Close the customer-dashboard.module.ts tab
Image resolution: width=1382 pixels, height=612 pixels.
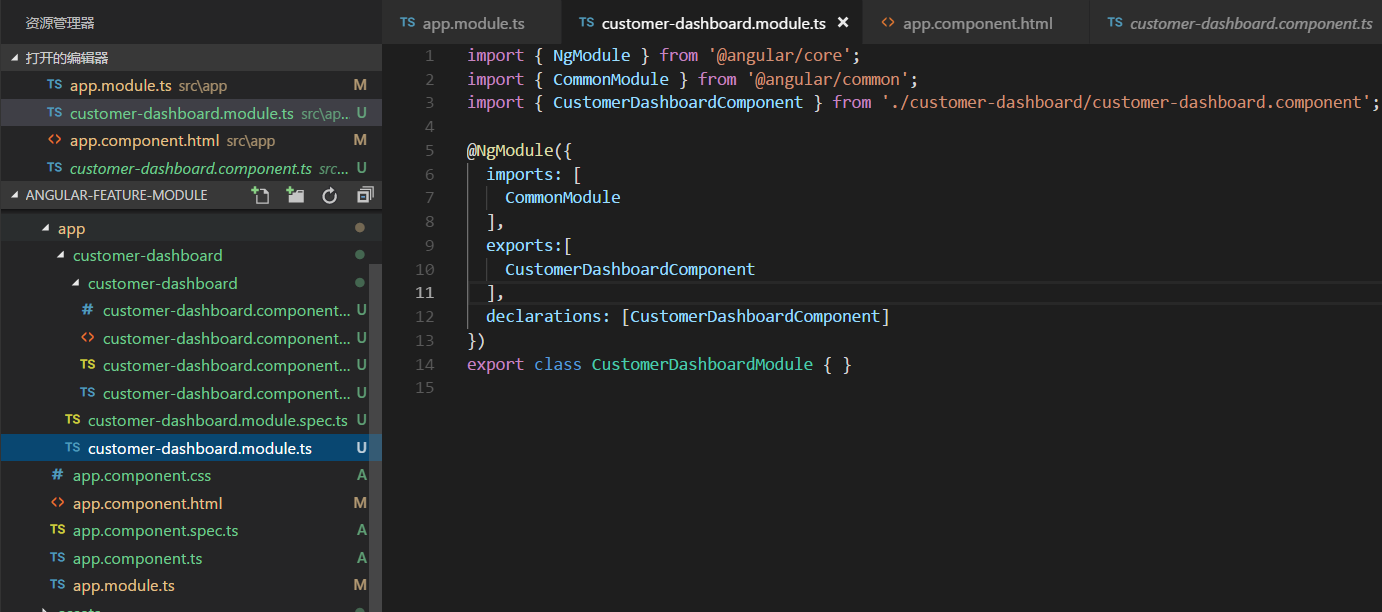[x=843, y=22]
